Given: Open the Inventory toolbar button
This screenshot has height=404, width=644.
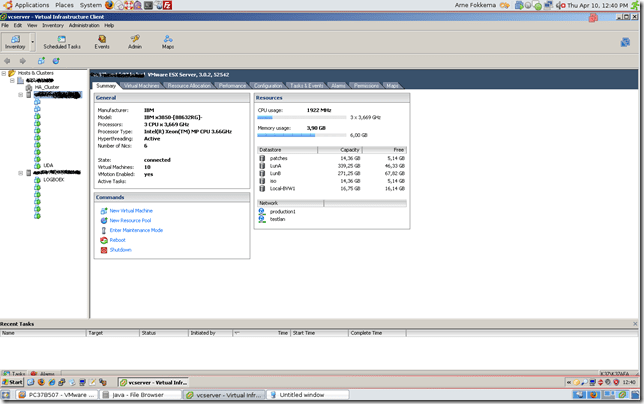Looking at the screenshot, I should click(15, 42).
